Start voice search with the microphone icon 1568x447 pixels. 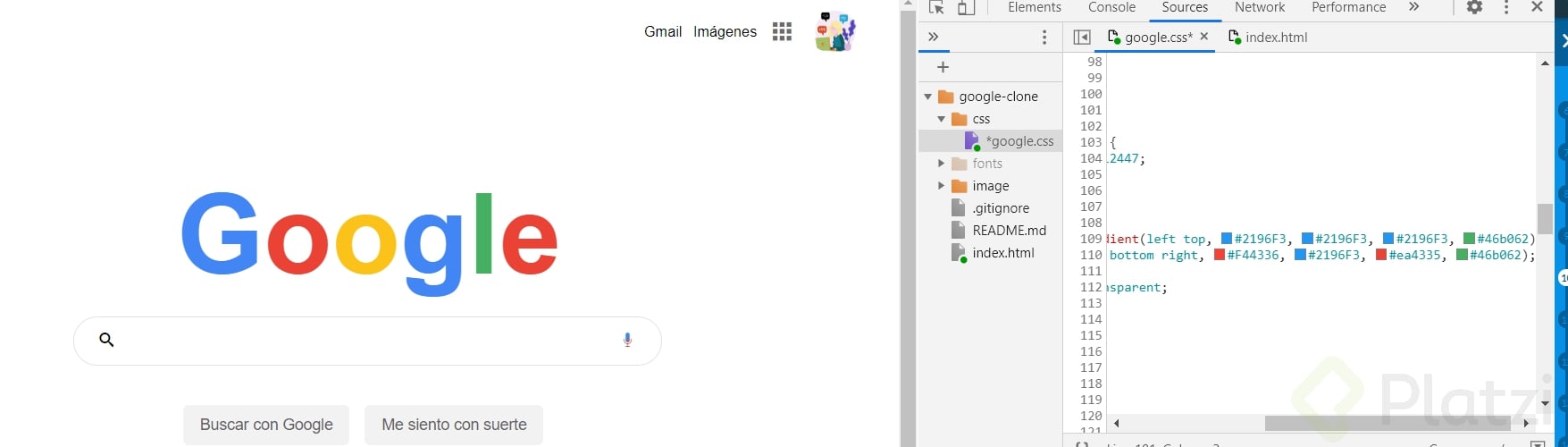pos(627,340)
